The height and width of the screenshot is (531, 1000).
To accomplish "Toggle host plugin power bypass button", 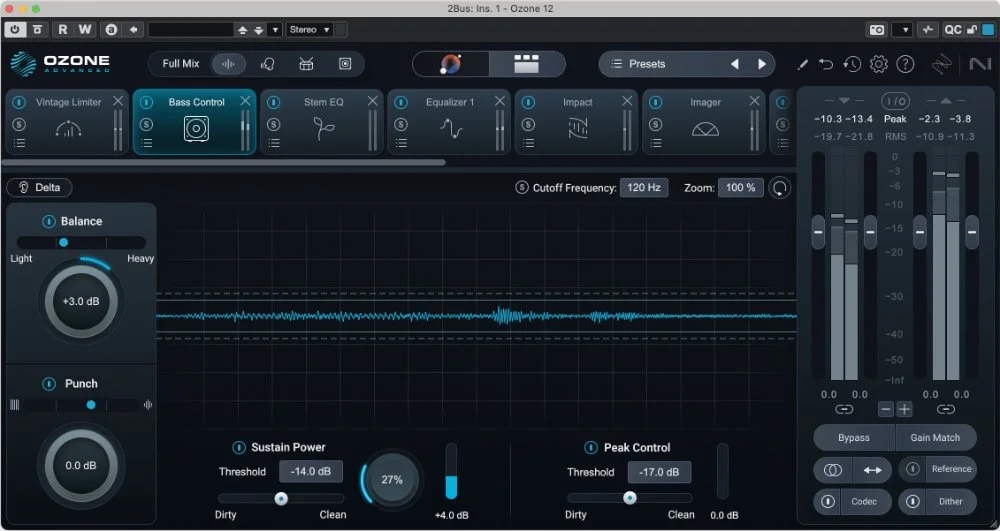I will click(x=15, y=29).
